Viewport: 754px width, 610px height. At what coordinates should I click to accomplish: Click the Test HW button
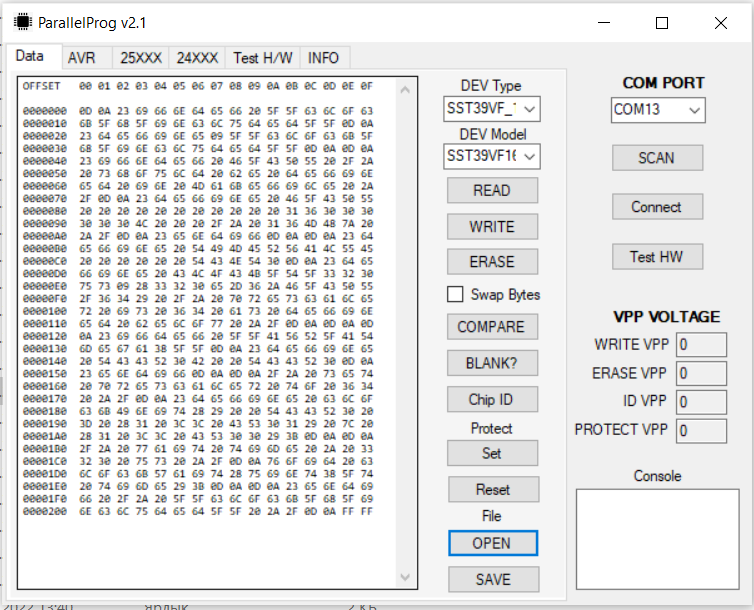(657, 257)
